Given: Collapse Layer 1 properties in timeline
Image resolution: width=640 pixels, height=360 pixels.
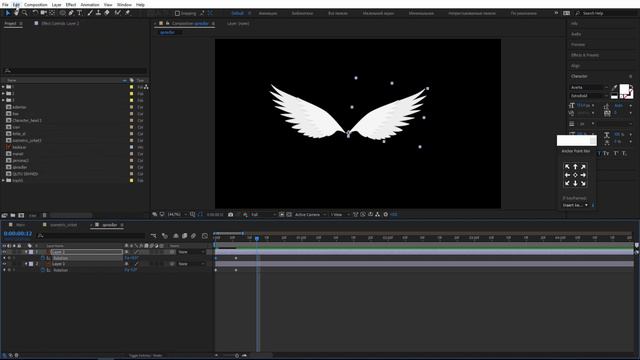Looking at the screenshot, I should (26, 264).
